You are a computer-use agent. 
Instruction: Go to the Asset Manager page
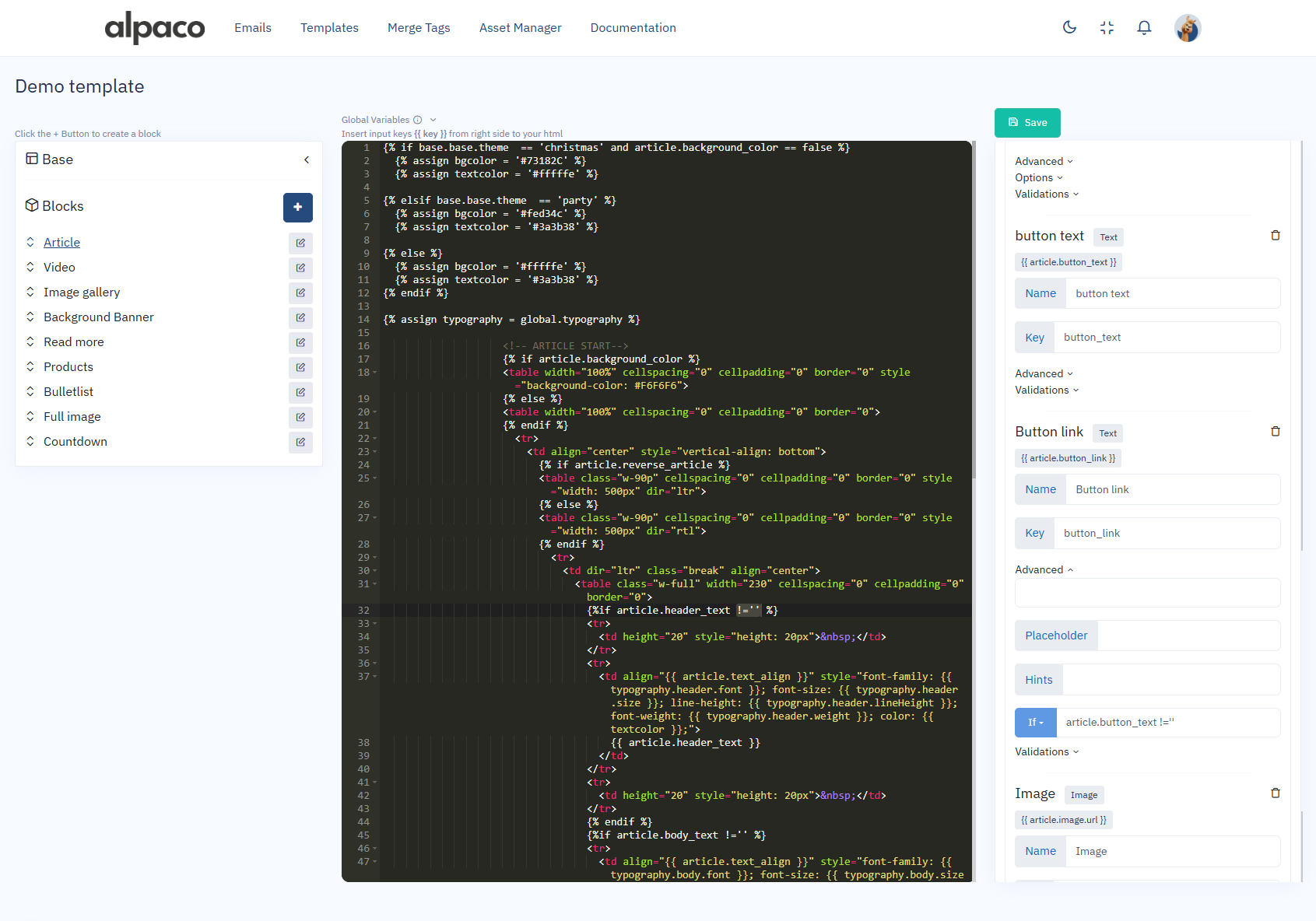click(520, 28)
